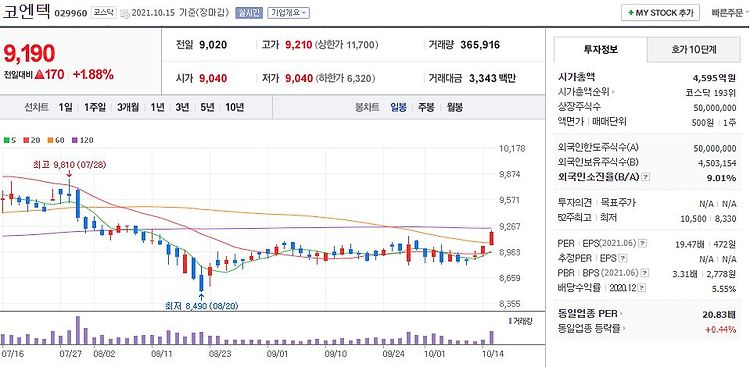
Task: Click the arrow next to 시가총액순위
Action: click(614, 93)
